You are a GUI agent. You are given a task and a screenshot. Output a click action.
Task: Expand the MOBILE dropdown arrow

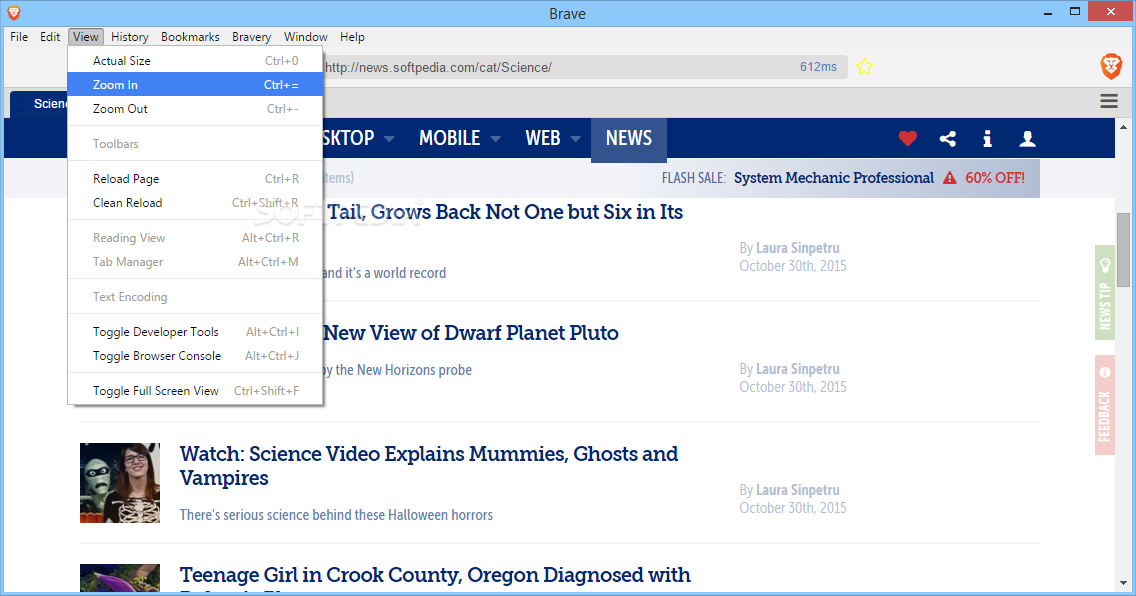(x=496, y=138)
